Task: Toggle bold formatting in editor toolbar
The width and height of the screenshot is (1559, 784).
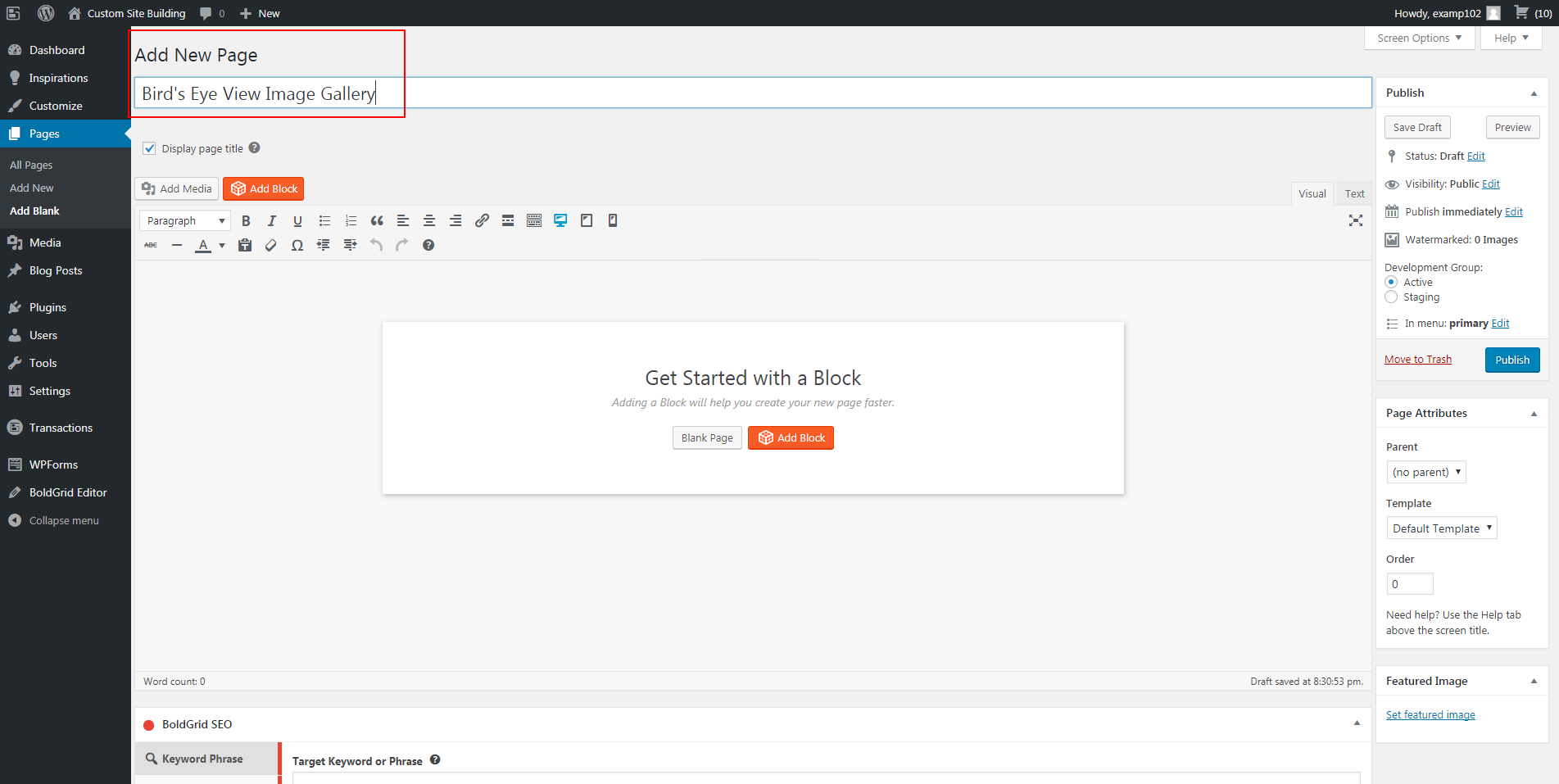Action: point(246,220)
